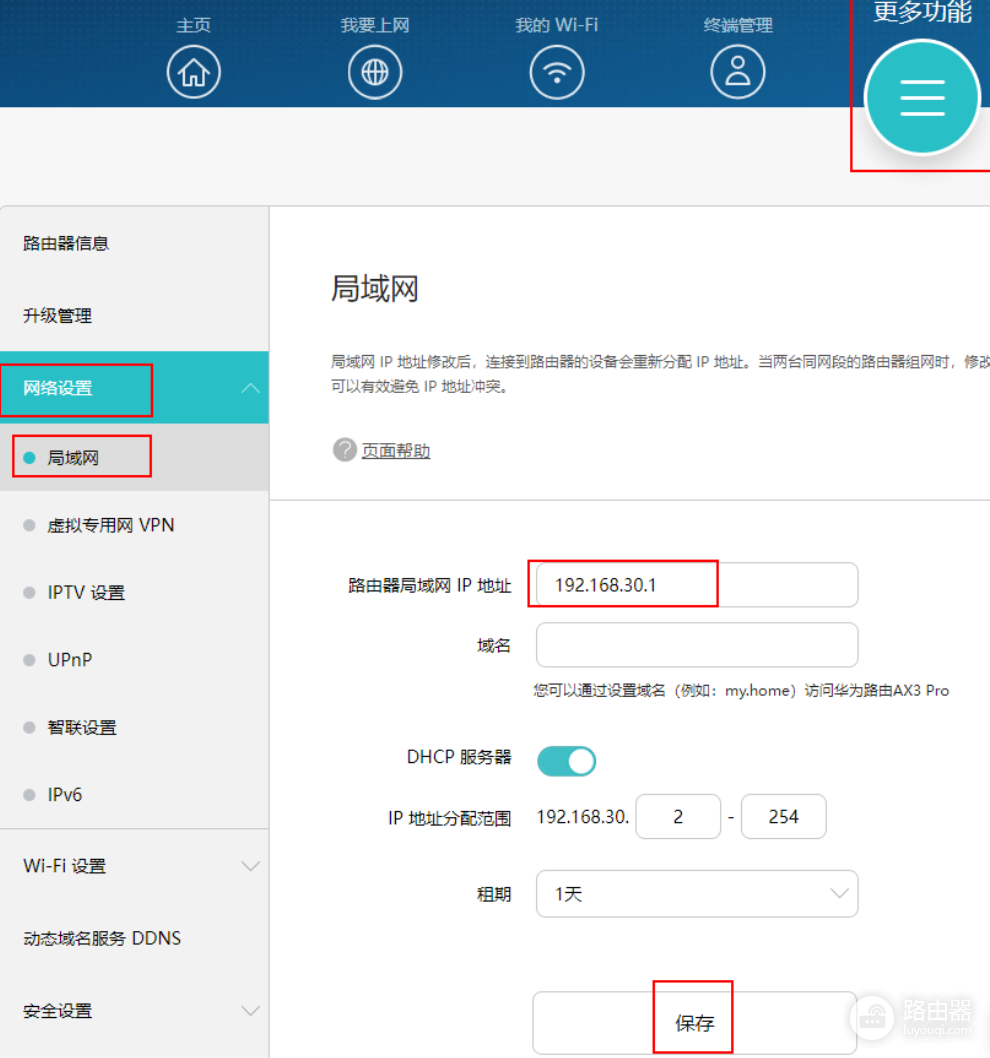
Task: Click the 更多功能 hamburger menu icon
Action: pyautogui.click(x=922, y=97)
